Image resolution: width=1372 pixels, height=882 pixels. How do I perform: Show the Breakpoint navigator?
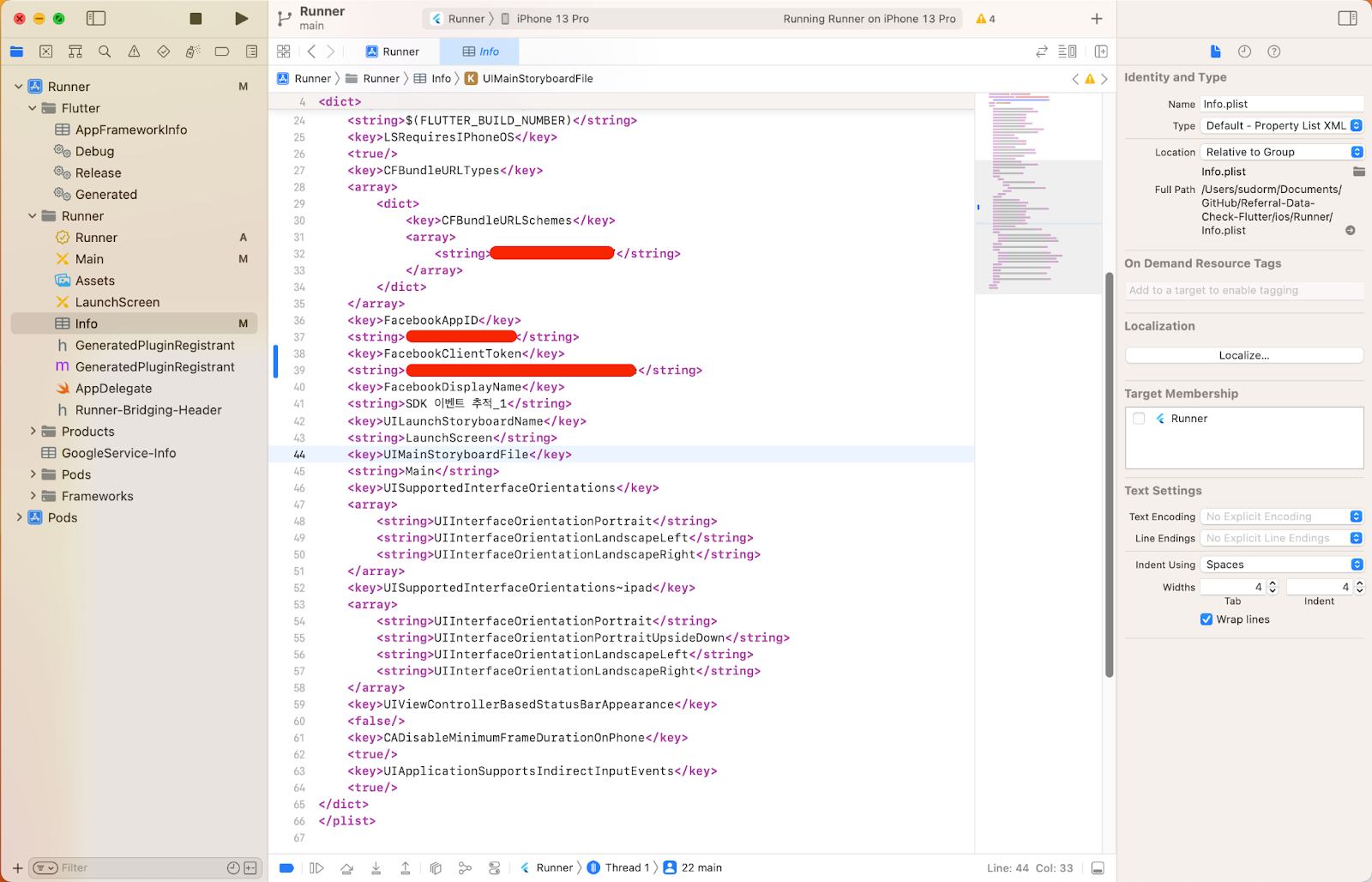tap(222, 51)
